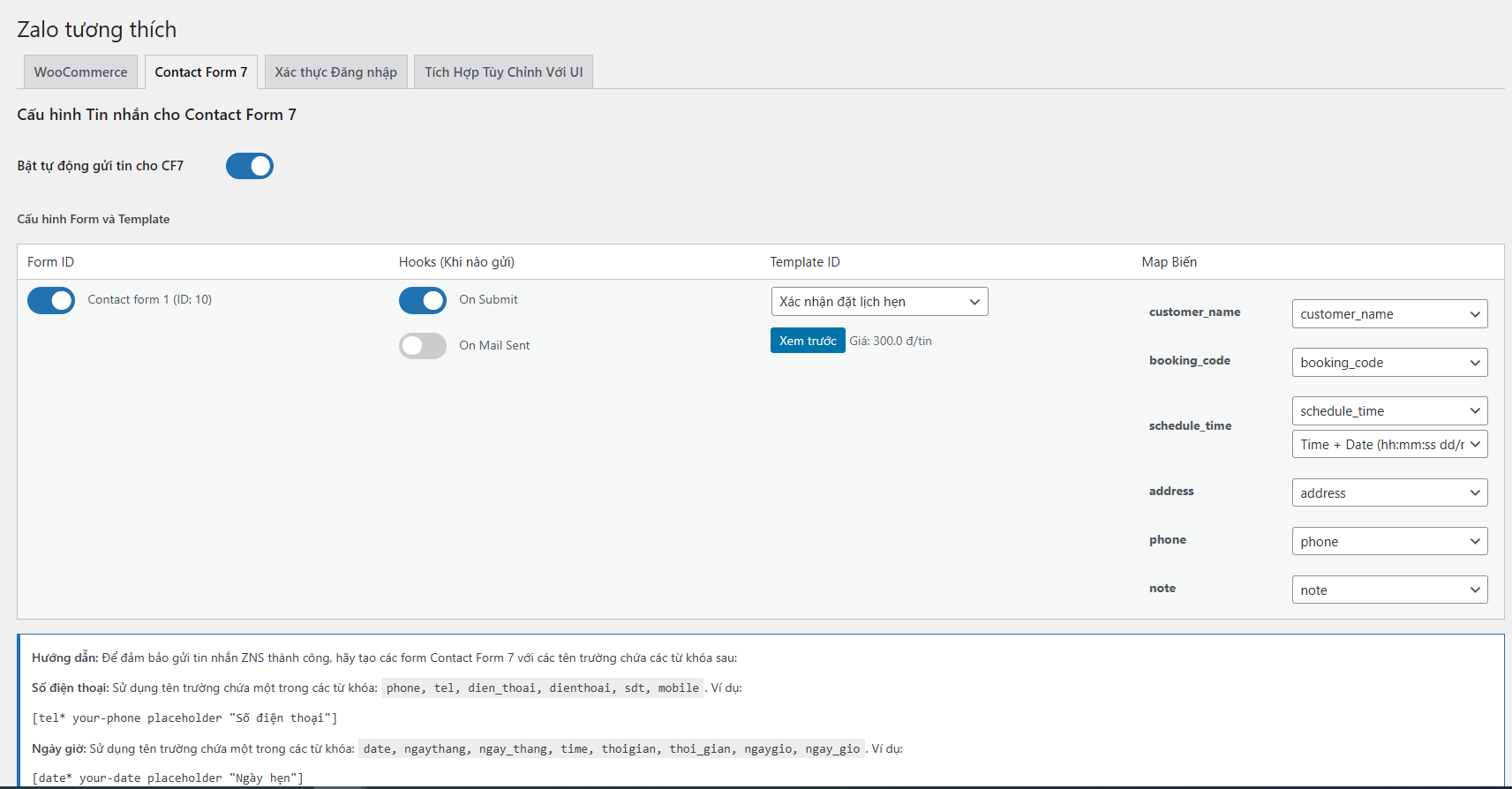This screenshot has width=1512, height=789.
Task: Open the schedule_time field dropdown
Action: tap(1389, 411)
